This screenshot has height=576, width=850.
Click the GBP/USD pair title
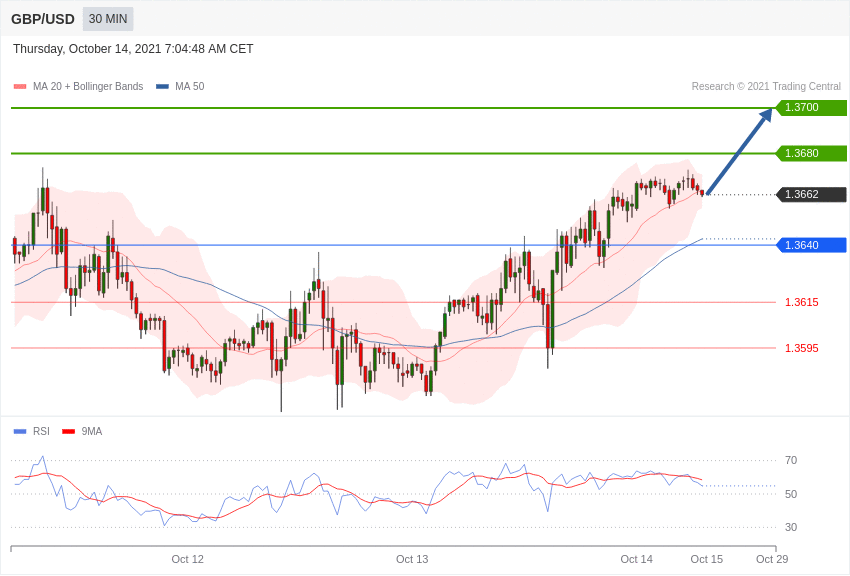click(x=43, y=19)
